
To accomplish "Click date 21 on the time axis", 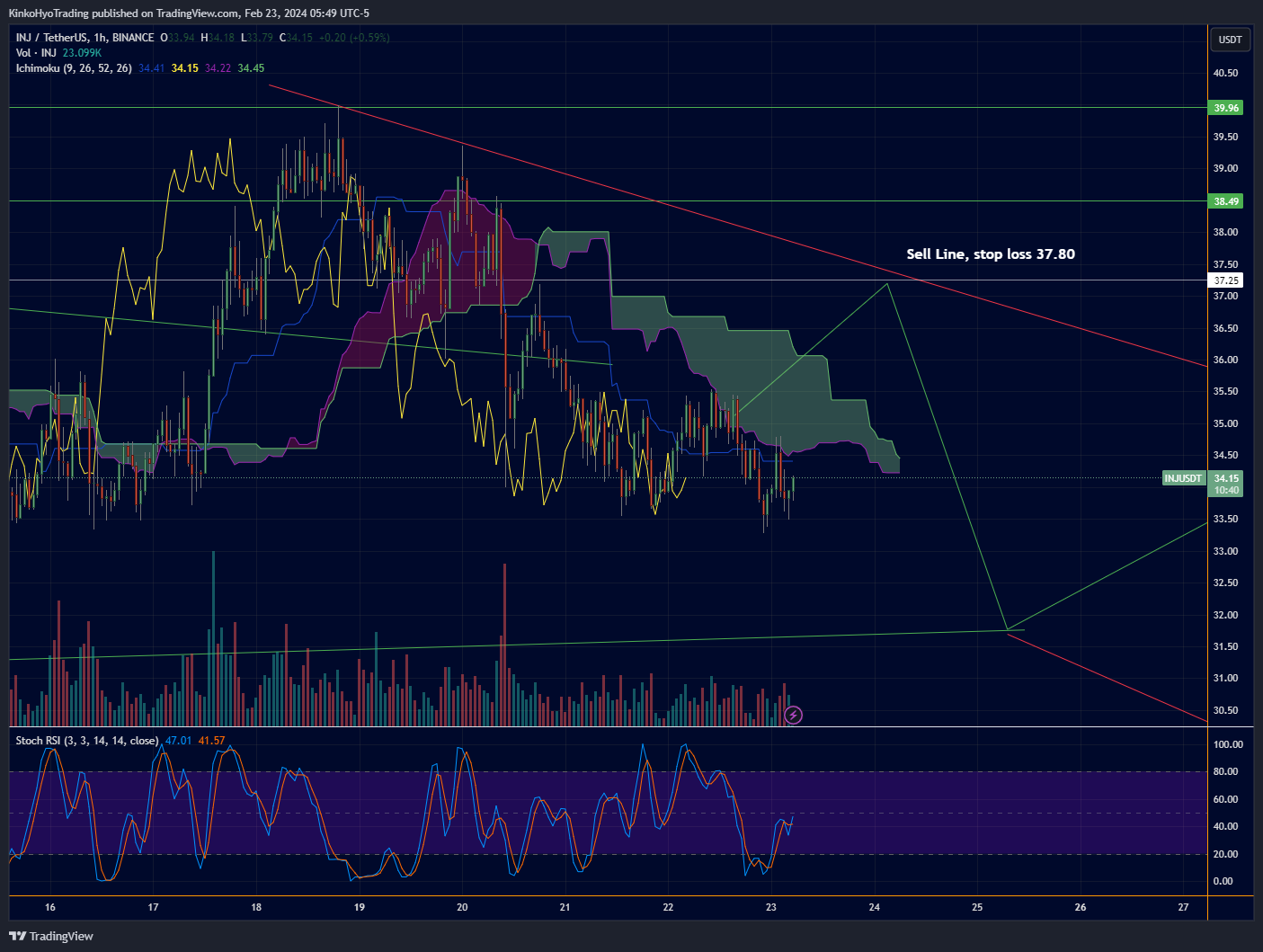I will [565, 908].
